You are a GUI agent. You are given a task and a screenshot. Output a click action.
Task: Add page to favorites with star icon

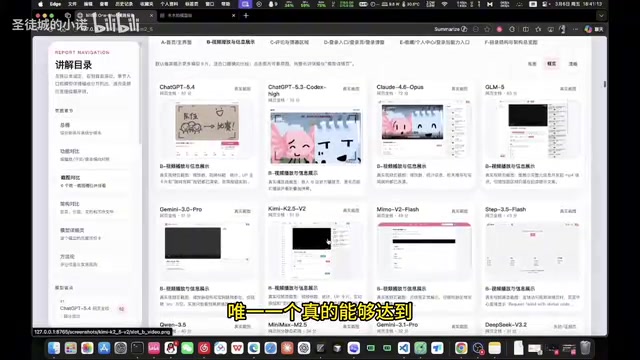(x=487, y=29)
